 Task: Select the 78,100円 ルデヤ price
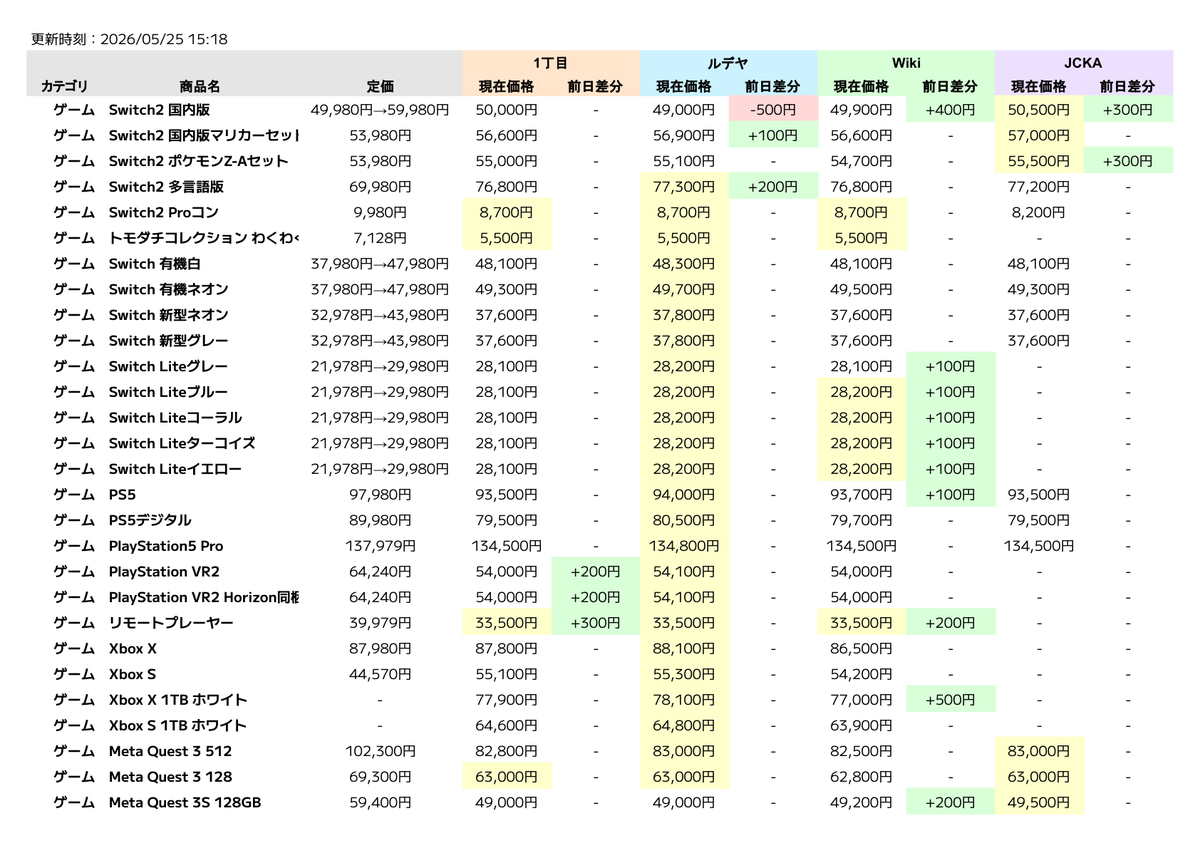tap(685, 699)
